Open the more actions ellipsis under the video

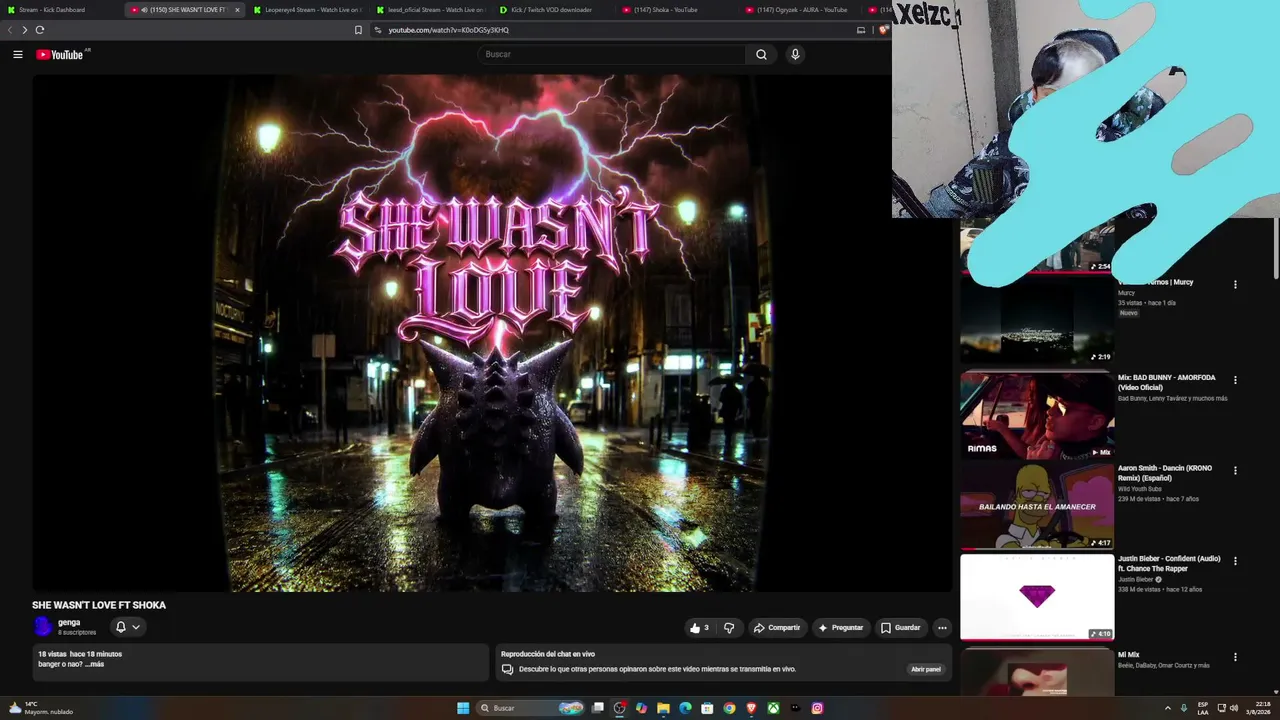pos(942,628)
